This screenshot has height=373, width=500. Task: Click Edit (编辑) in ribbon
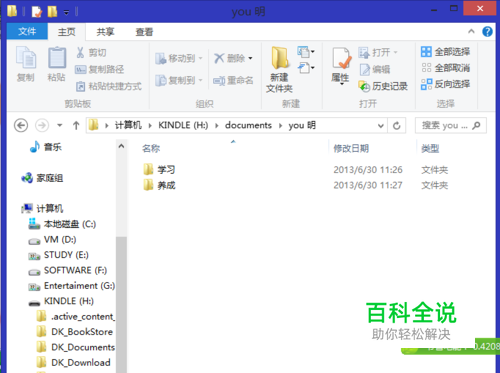coord(375,69)
